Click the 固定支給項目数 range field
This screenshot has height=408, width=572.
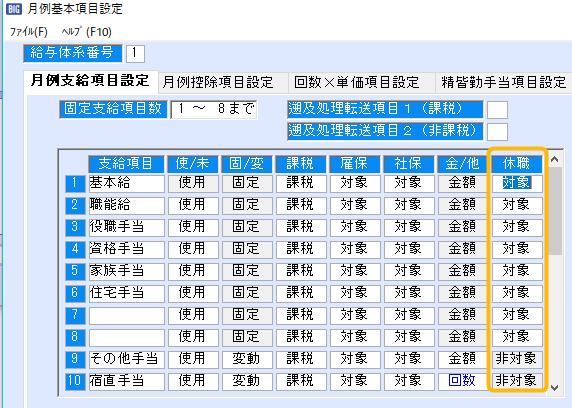(x=214, y=109)
